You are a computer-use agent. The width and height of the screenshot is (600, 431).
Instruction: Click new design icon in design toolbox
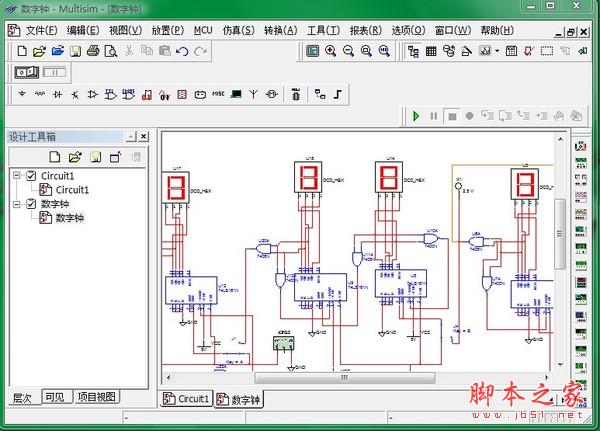55,157
